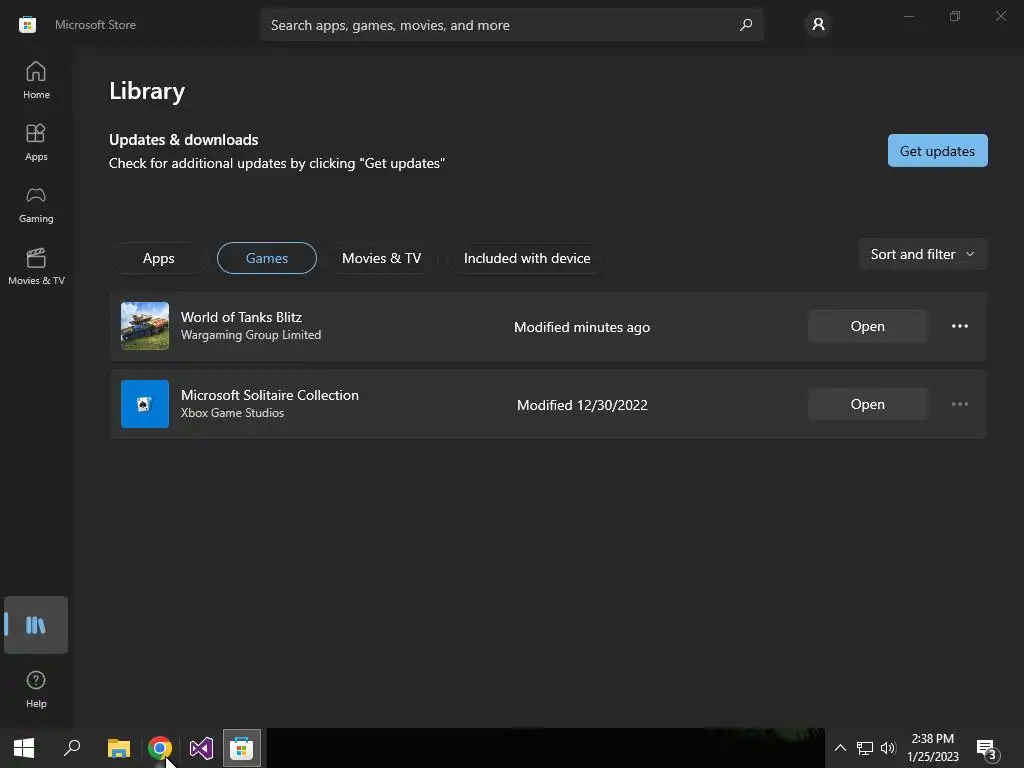Open the user account profile icon

click(x=818, y=25)
